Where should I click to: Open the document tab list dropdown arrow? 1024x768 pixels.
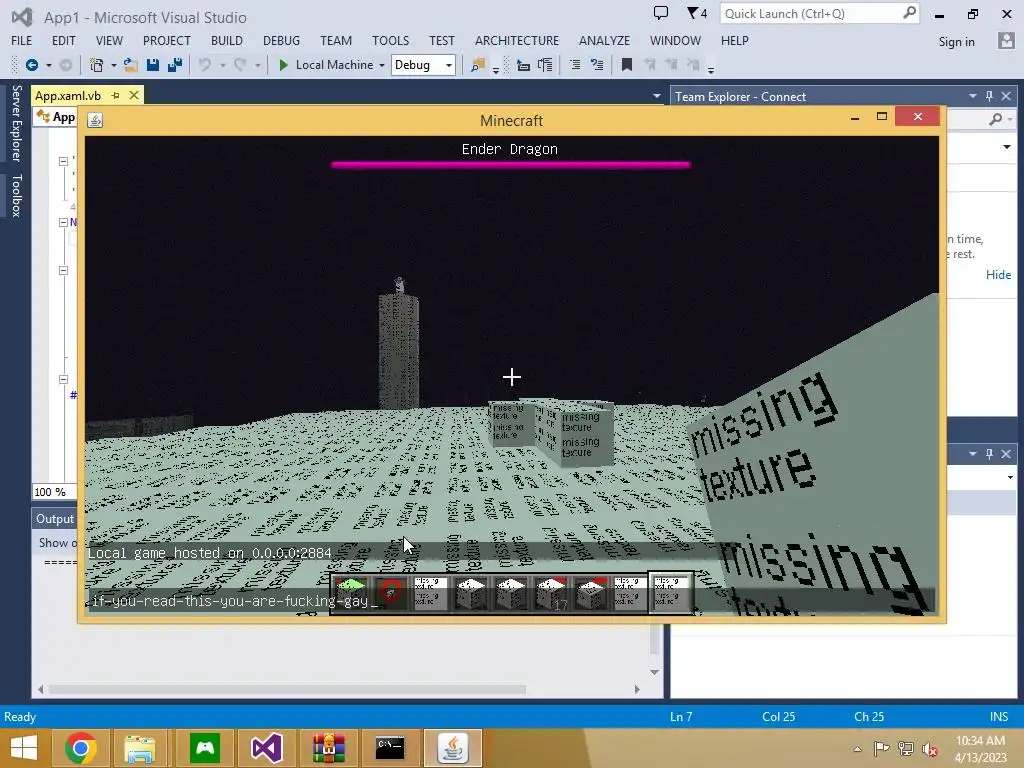pos(656,96)
